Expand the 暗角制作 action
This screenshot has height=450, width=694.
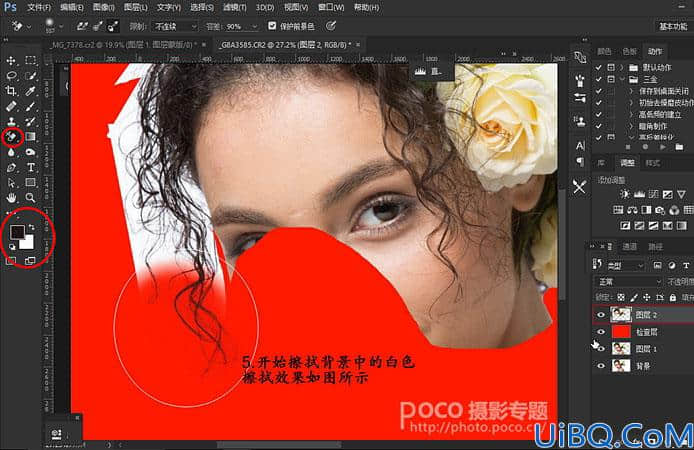pyautogui.click(x=631, y=126)
